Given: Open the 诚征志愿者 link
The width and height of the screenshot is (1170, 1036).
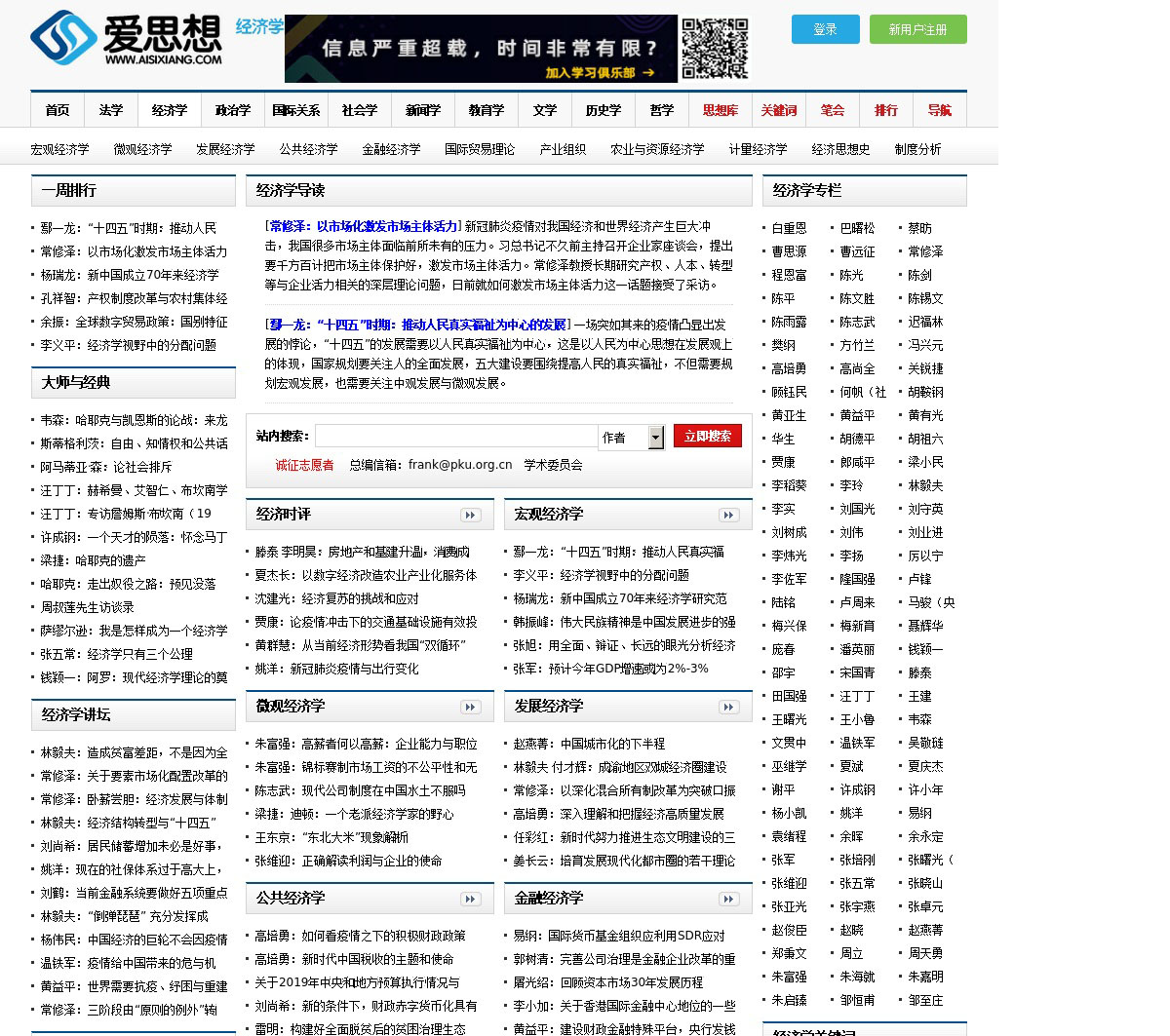Looking at the screenshot, I should (x=304, y=465).
